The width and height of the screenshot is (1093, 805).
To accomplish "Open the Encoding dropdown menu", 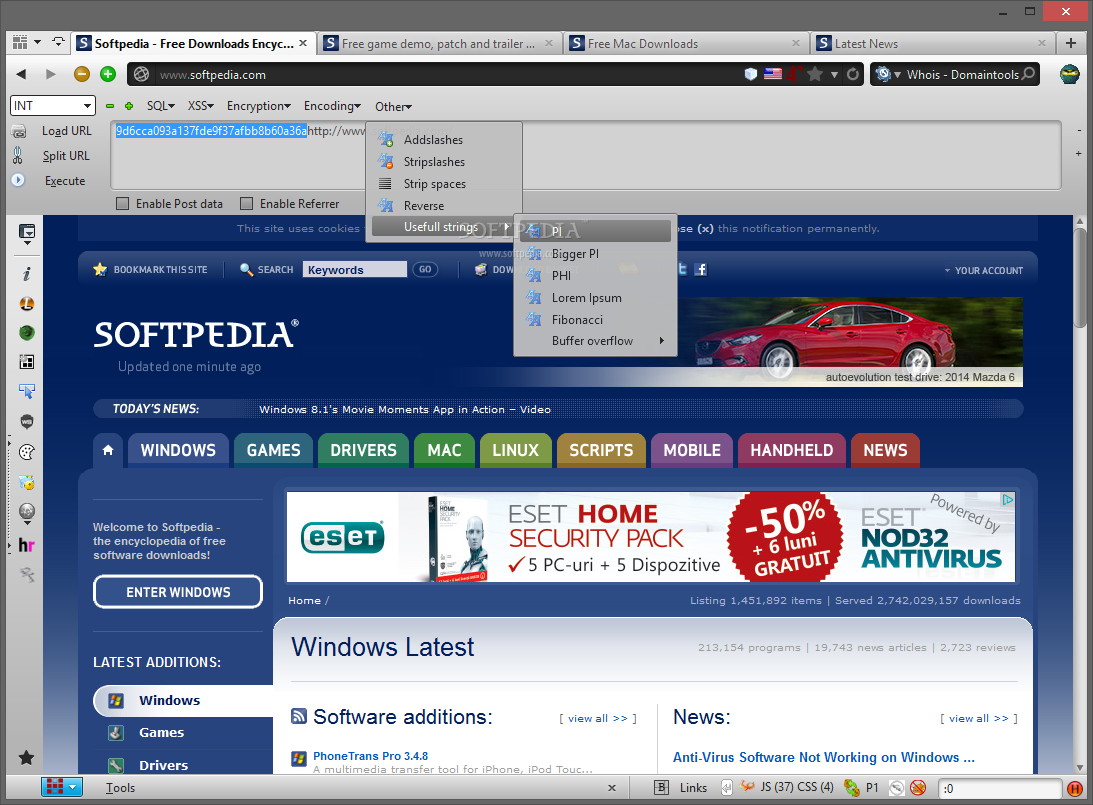I will click(332, 106).
